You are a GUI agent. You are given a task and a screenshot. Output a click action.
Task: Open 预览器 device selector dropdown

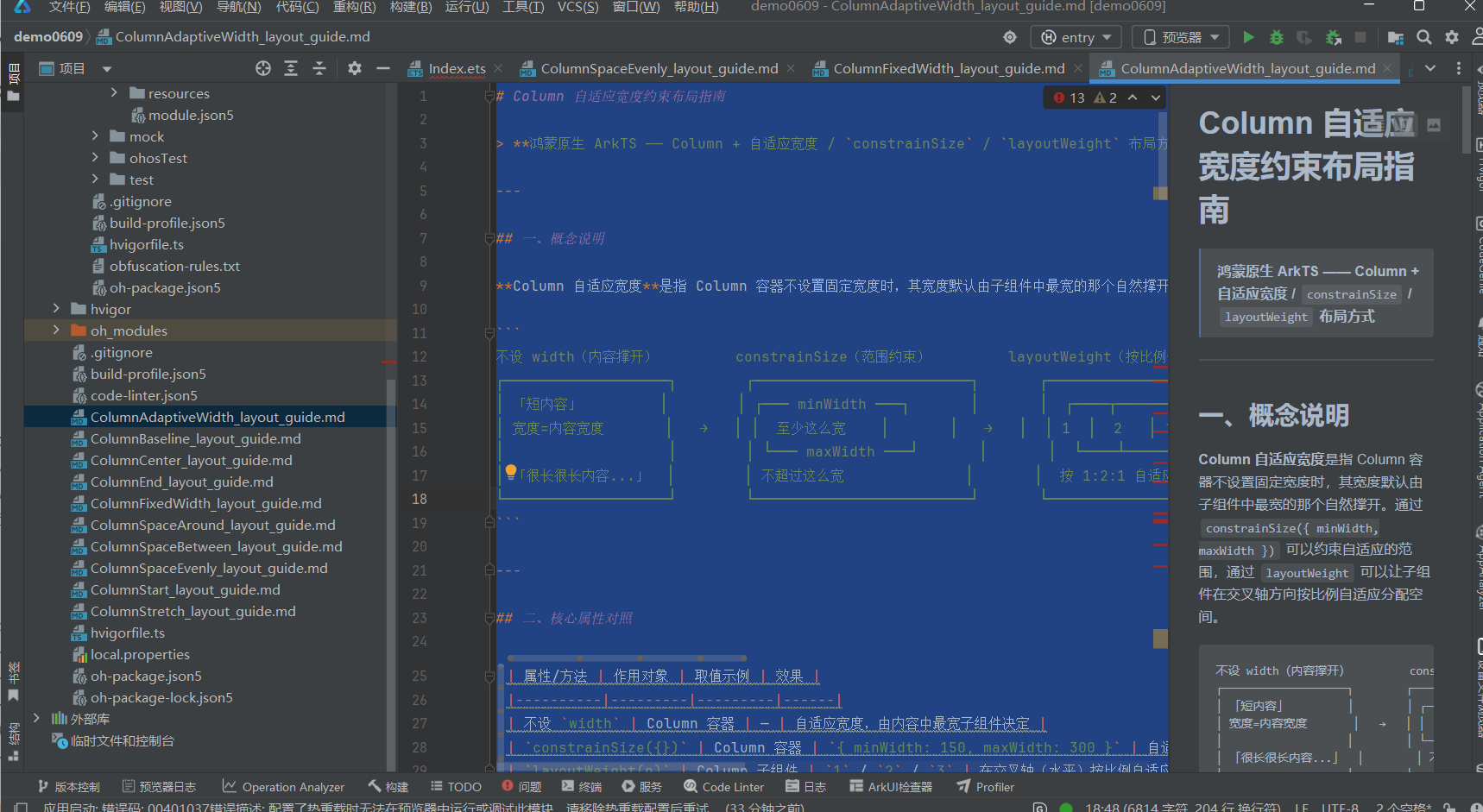[1182, 37]
